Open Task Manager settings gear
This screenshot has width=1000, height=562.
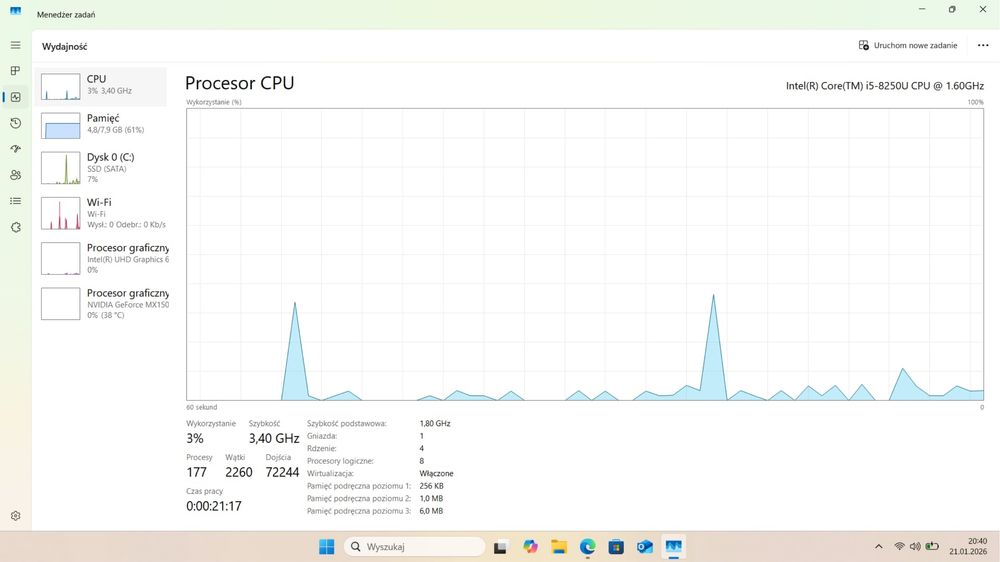(x=15, y=515)
